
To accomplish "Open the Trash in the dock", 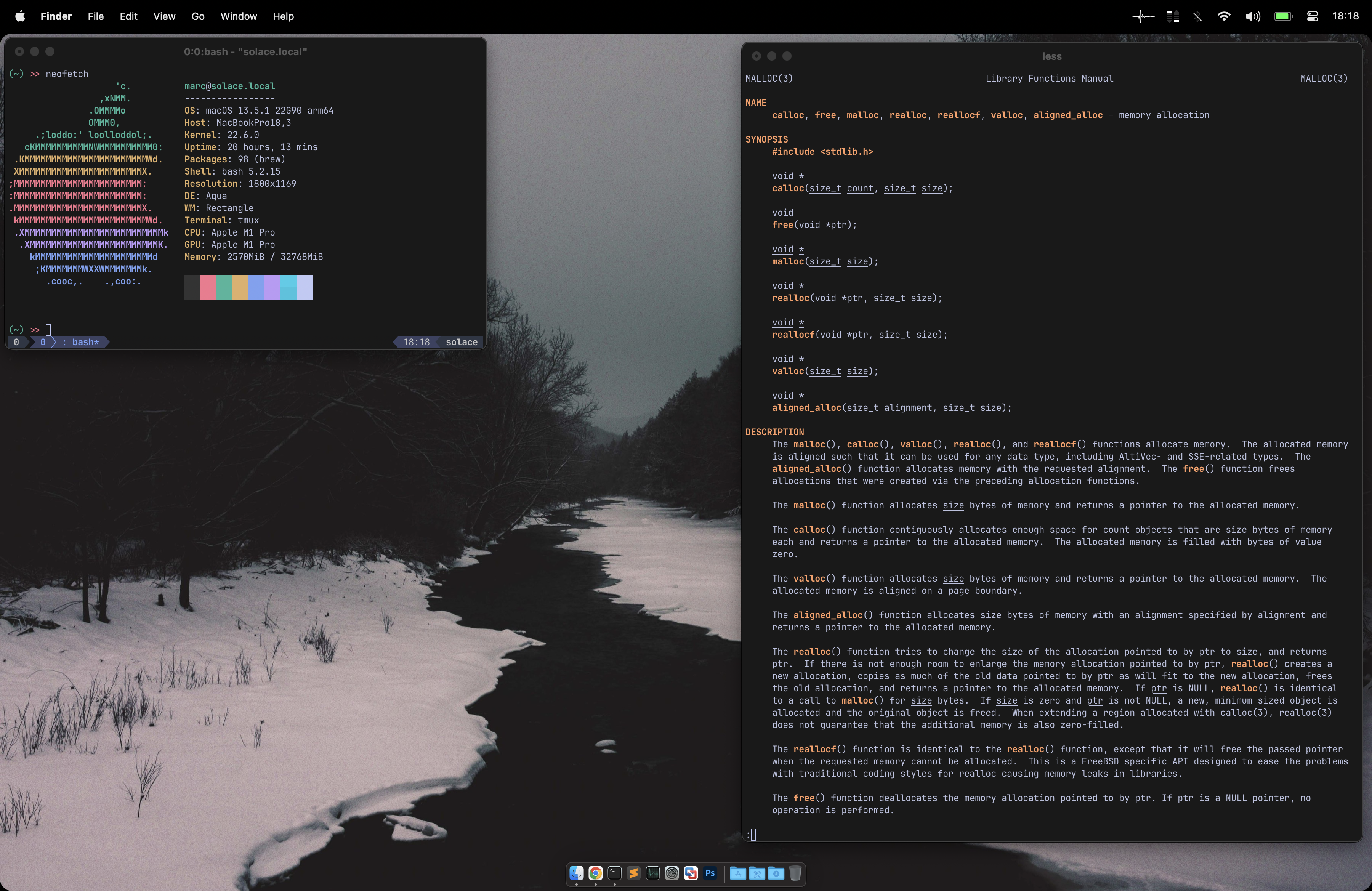I will 795,873.
